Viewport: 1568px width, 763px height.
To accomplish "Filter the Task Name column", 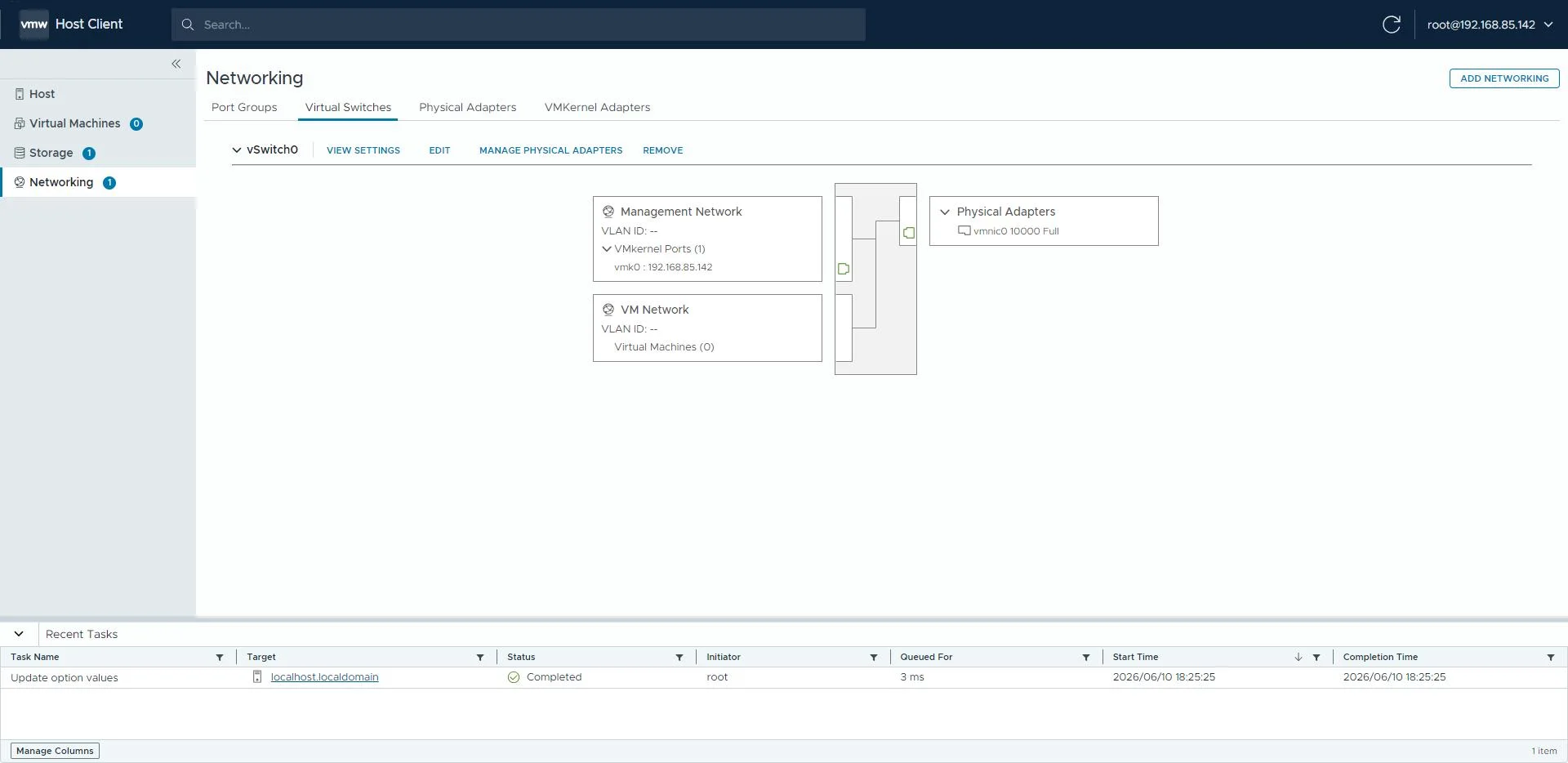I will pyautogui.click(x=220, y=658).
